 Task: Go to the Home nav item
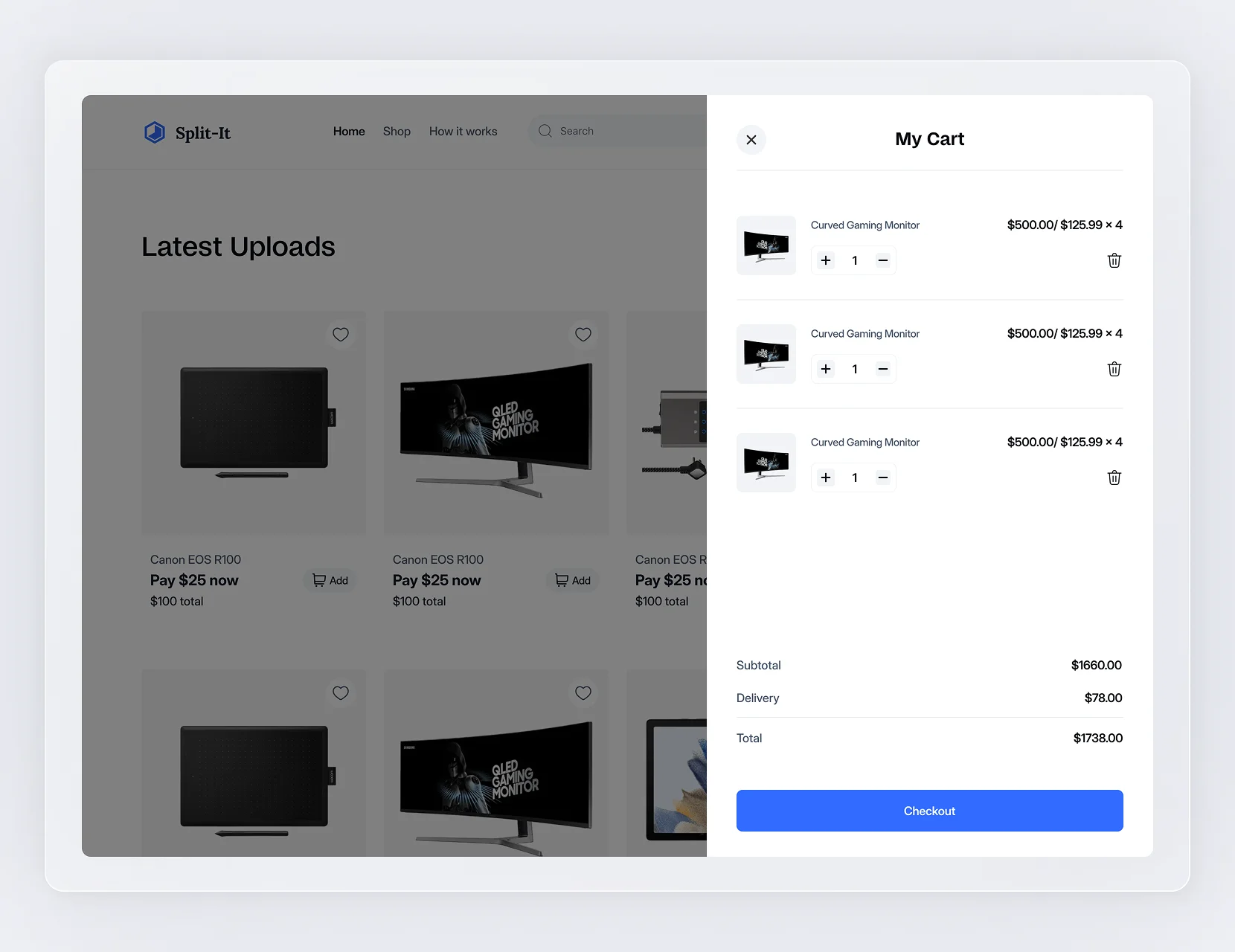point(349,131)
